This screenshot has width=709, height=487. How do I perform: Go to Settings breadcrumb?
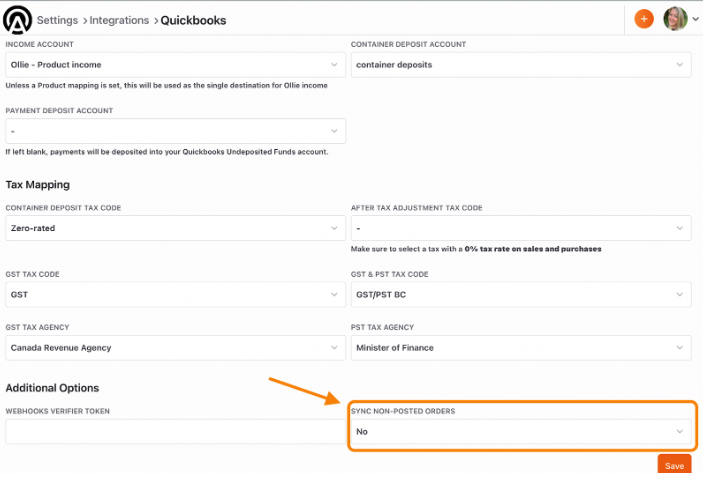pyautogui.click(x=57, y=20)
